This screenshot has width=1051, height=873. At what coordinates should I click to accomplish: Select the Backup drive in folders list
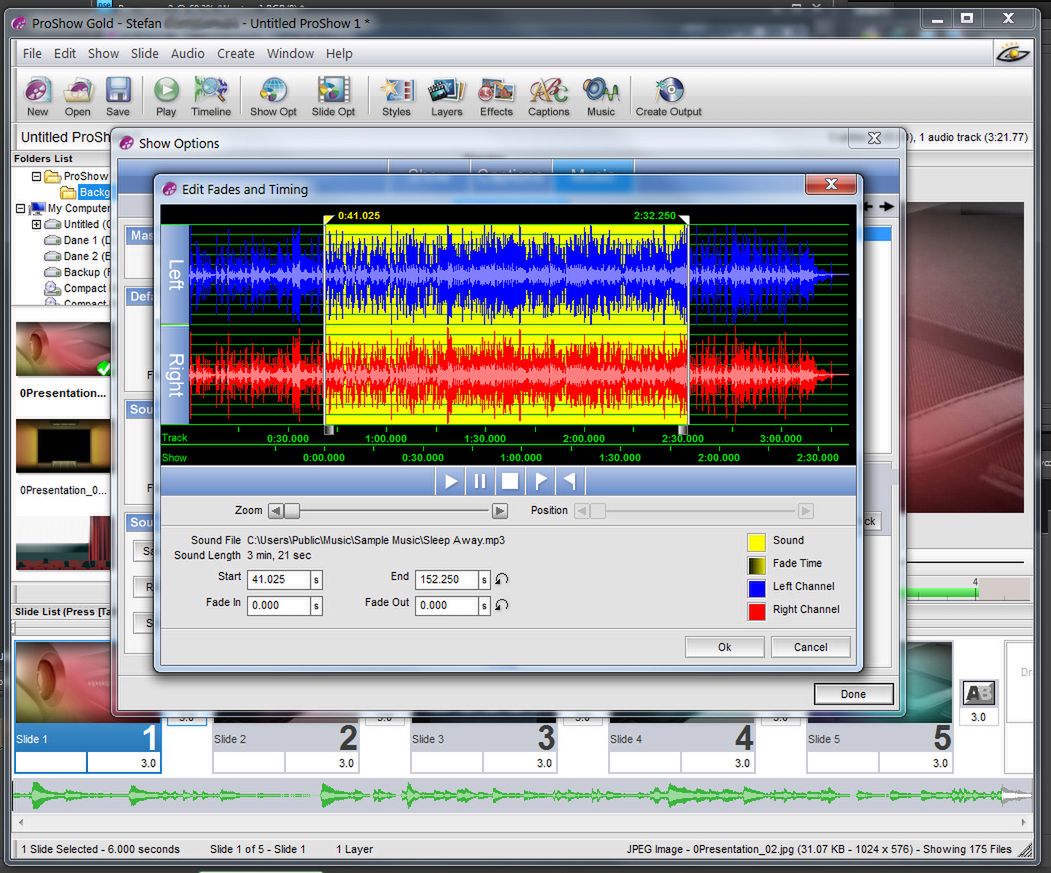[x=77, y=272]
